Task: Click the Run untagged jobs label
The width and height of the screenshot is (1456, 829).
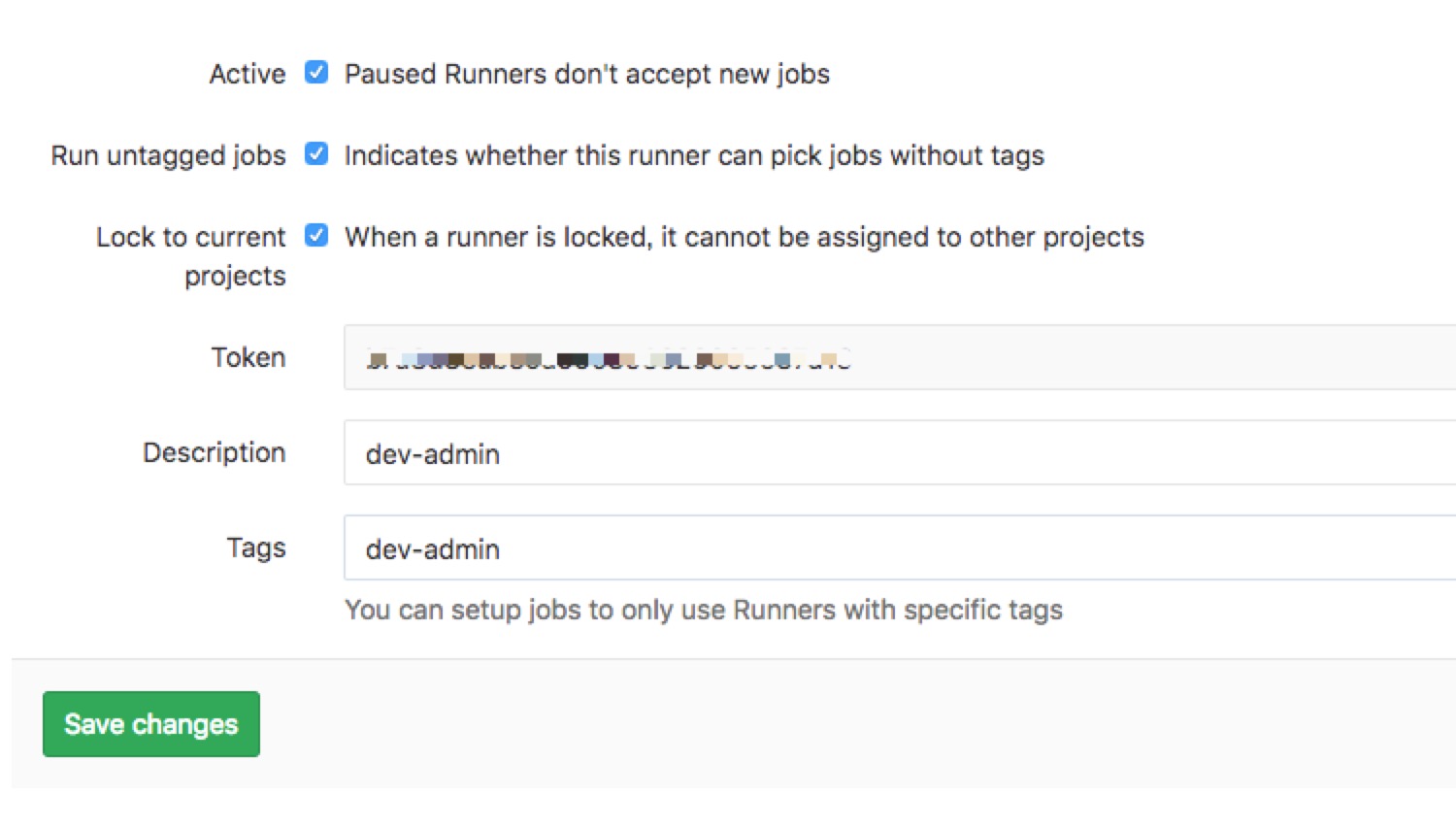Action: (x=167, y=154)
